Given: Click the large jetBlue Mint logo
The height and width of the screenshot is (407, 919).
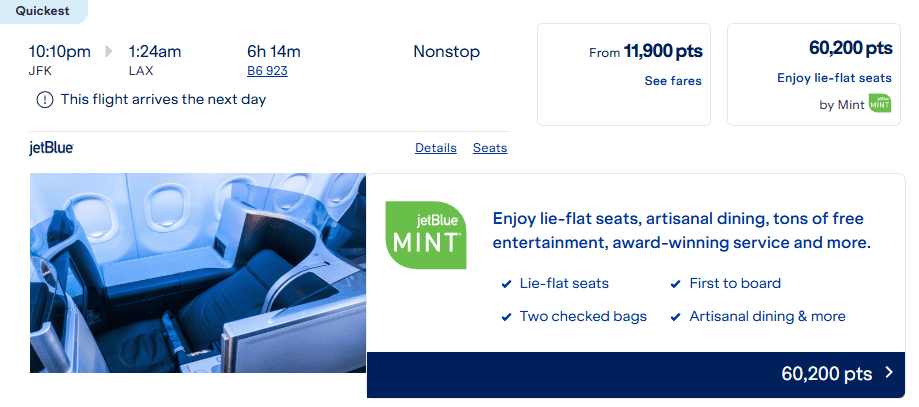Looking at the screenshot, I should [x=426, y=235].
